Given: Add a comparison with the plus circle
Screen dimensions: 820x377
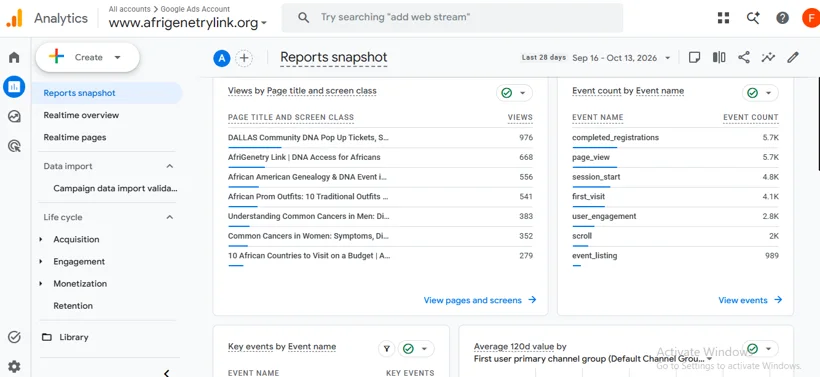Looking at the screenshot, I should click(x=244, y=58).
